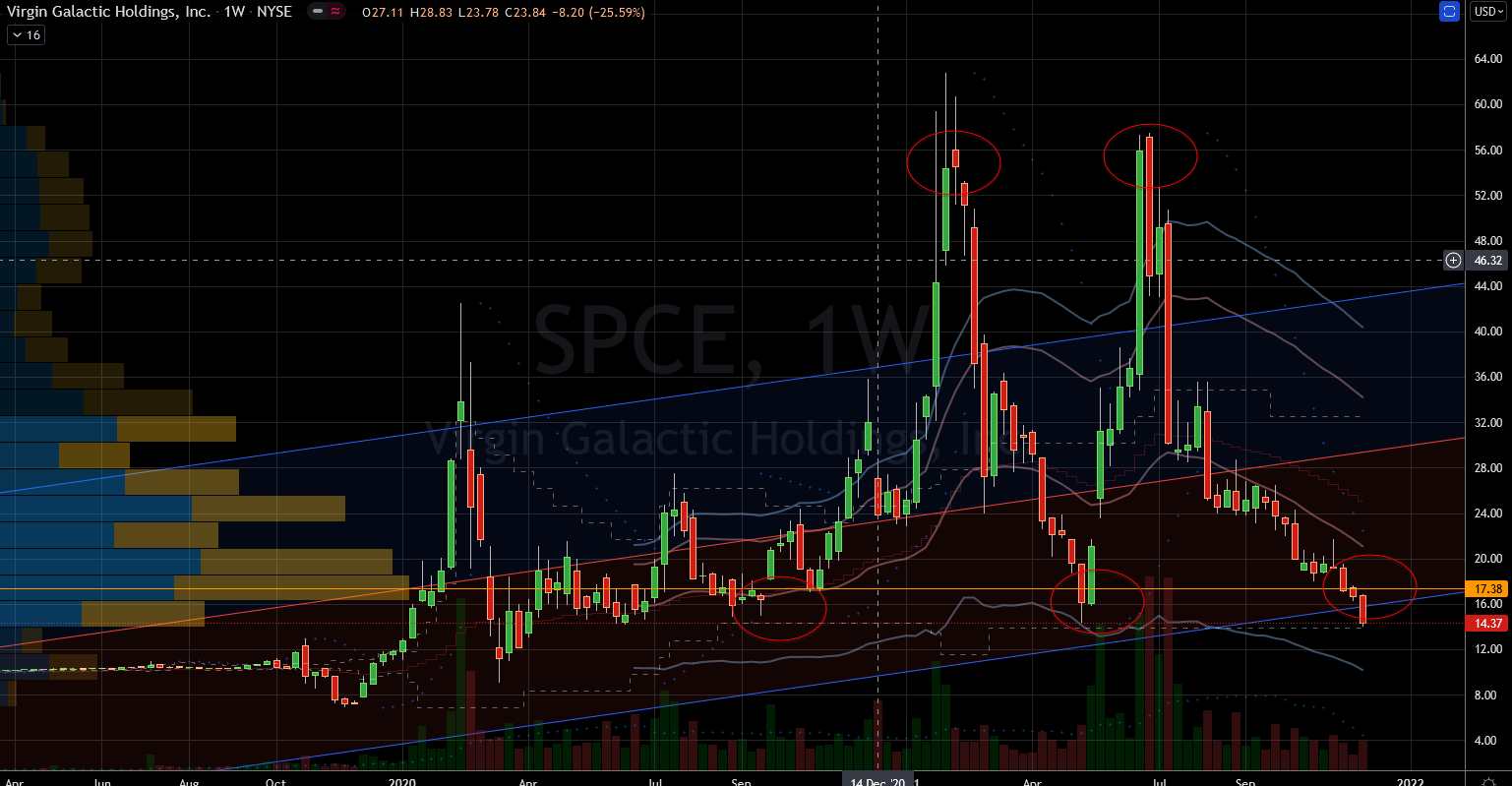Select the red 14.37 last price label
This screenshot has width=1512, height=786.
[1488, 624]
